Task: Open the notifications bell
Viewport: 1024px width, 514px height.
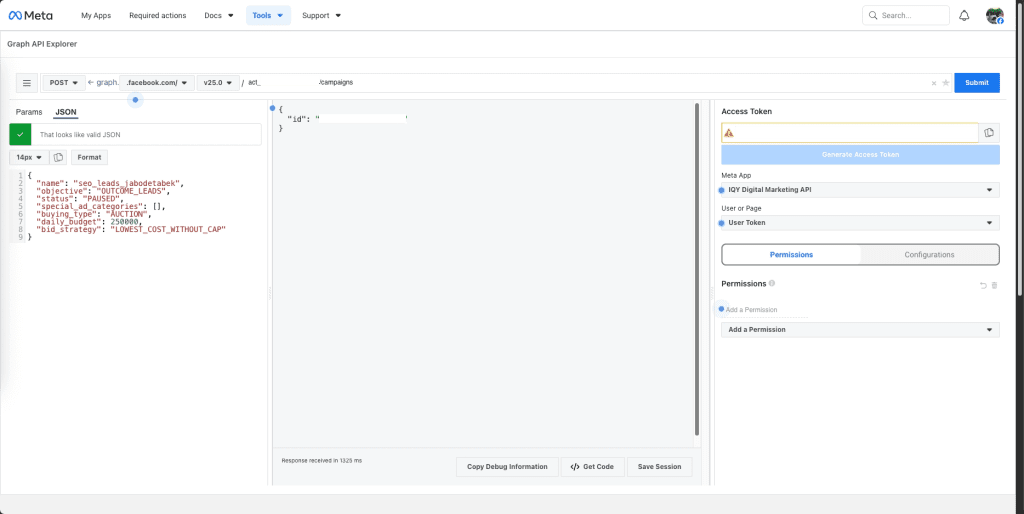Action: click(964, 16)
